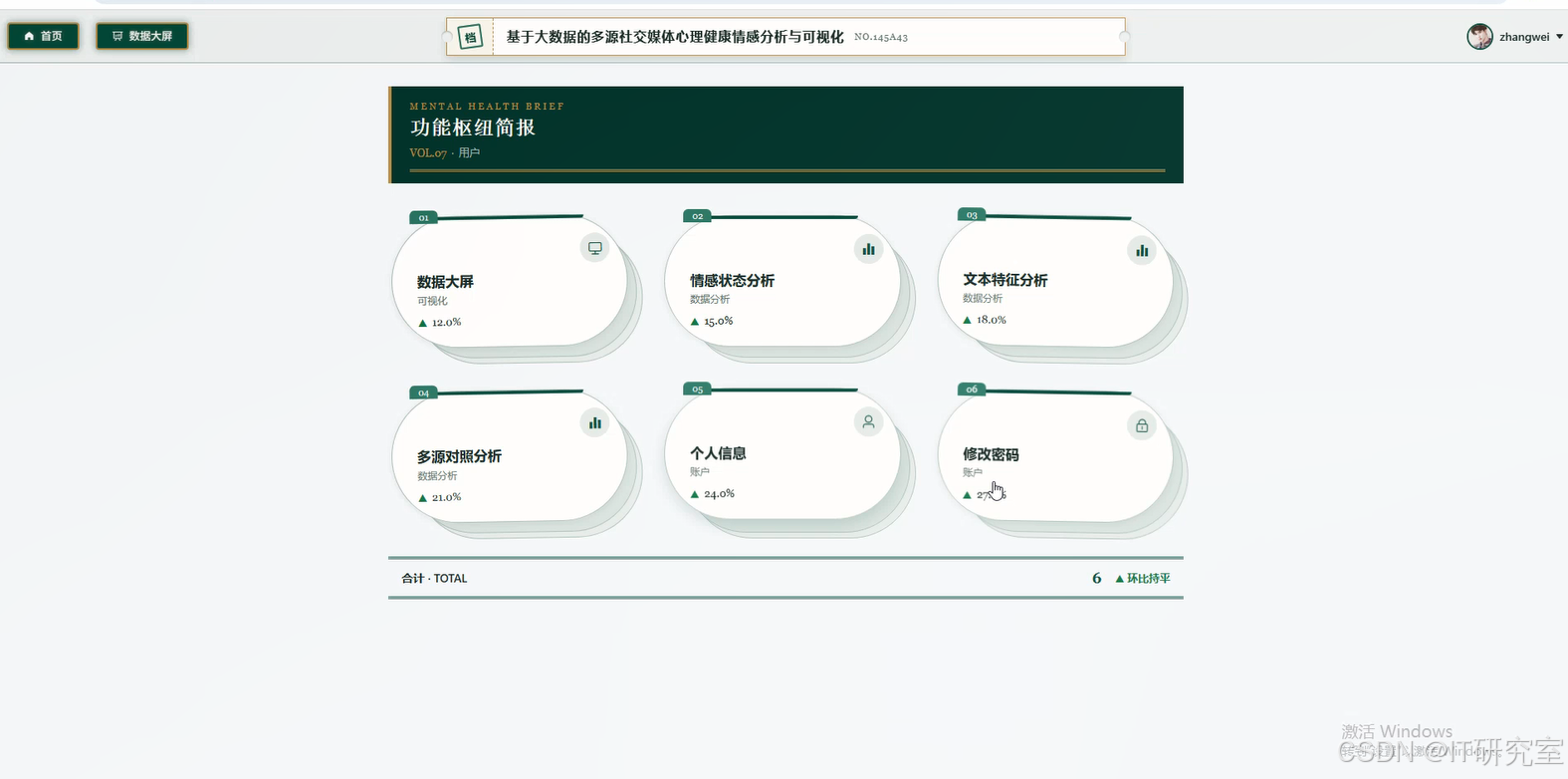Click the zhangwei user avatar
1568x779 pixels.
coord(1479,37)
